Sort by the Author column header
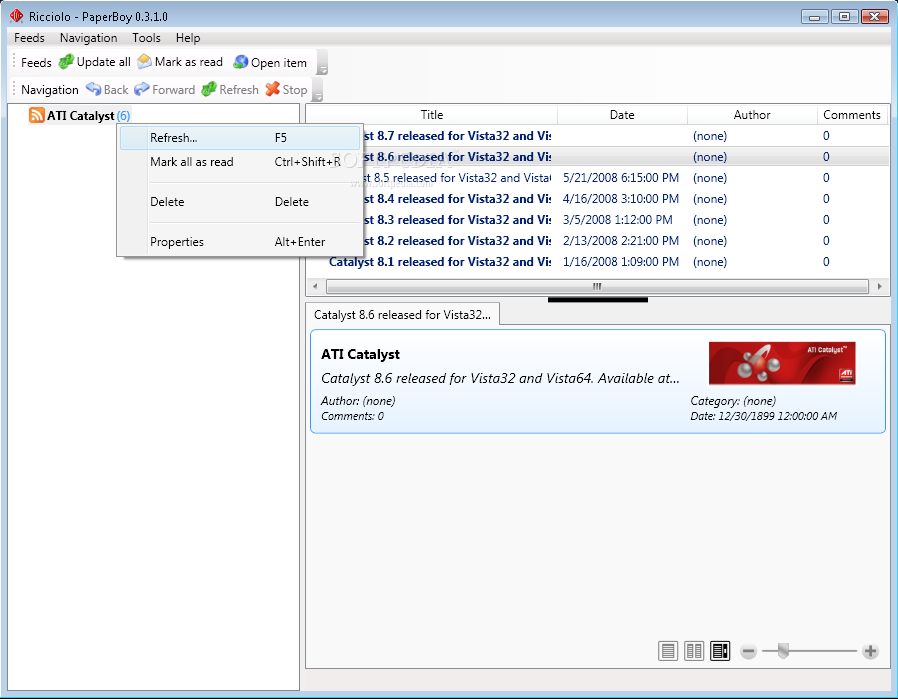 point(752,114)
